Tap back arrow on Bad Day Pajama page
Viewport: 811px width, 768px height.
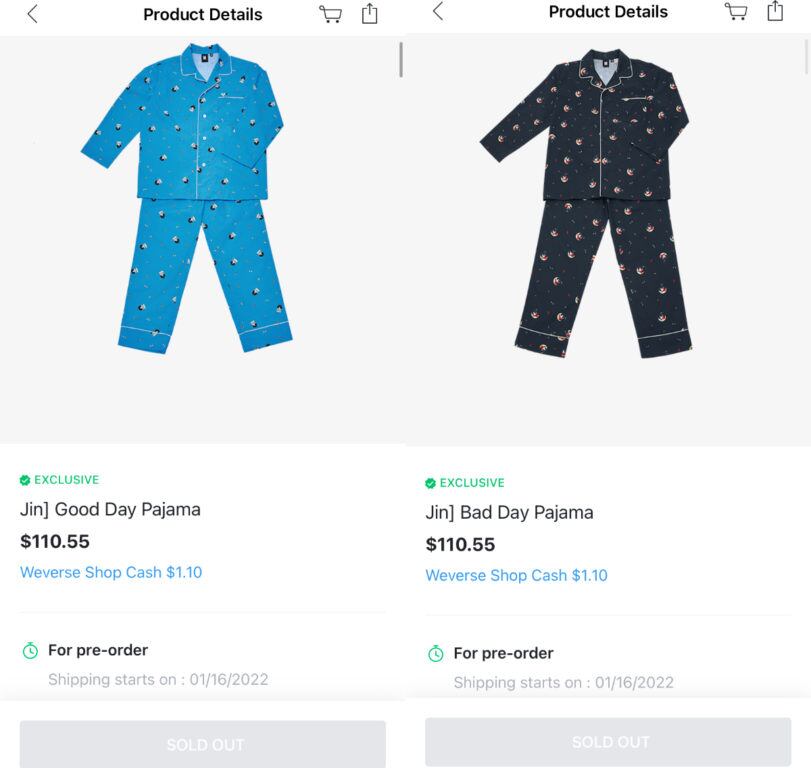point(437,11)
